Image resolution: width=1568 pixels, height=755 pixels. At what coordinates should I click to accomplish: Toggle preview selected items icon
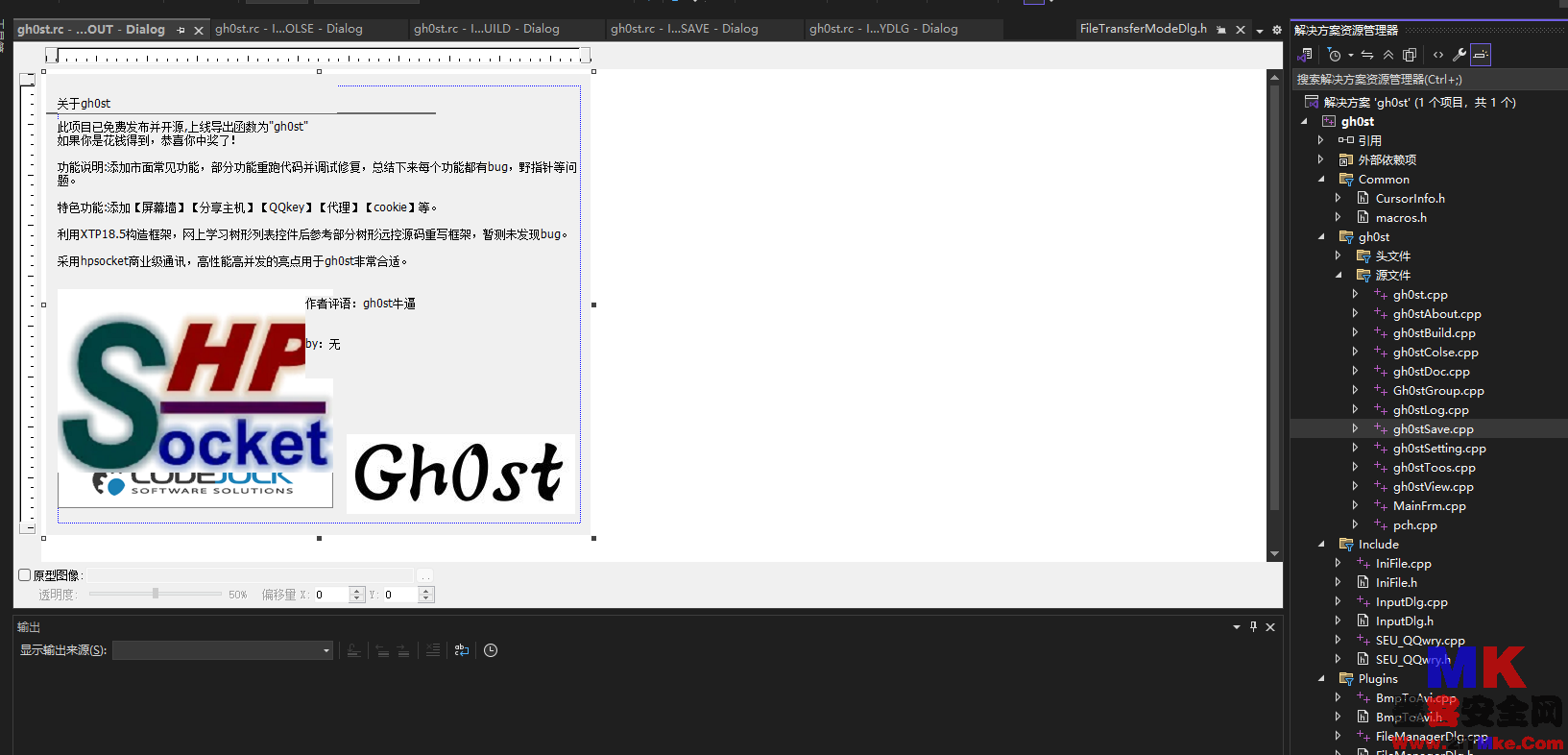tap(1481, 55)
